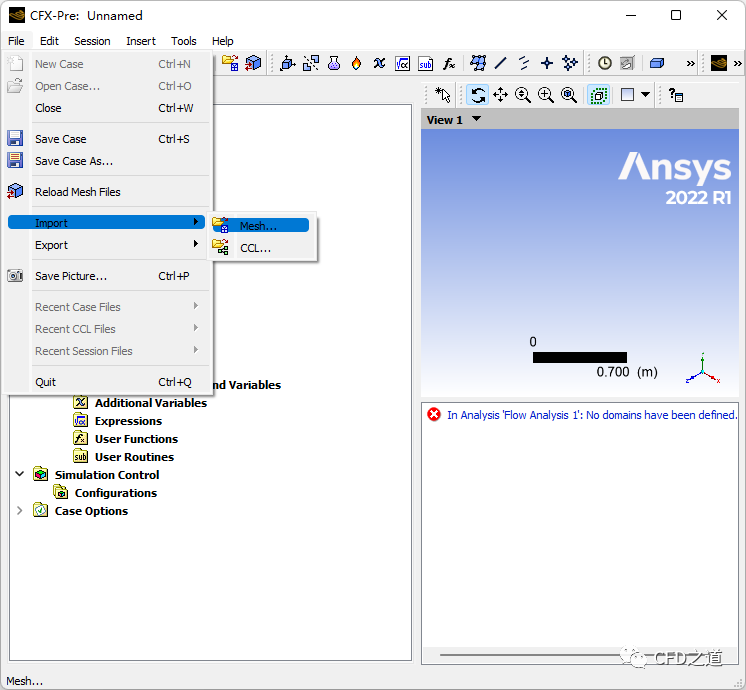746x690 pixels.
Task: Open the Help menu
Action: 223,41
